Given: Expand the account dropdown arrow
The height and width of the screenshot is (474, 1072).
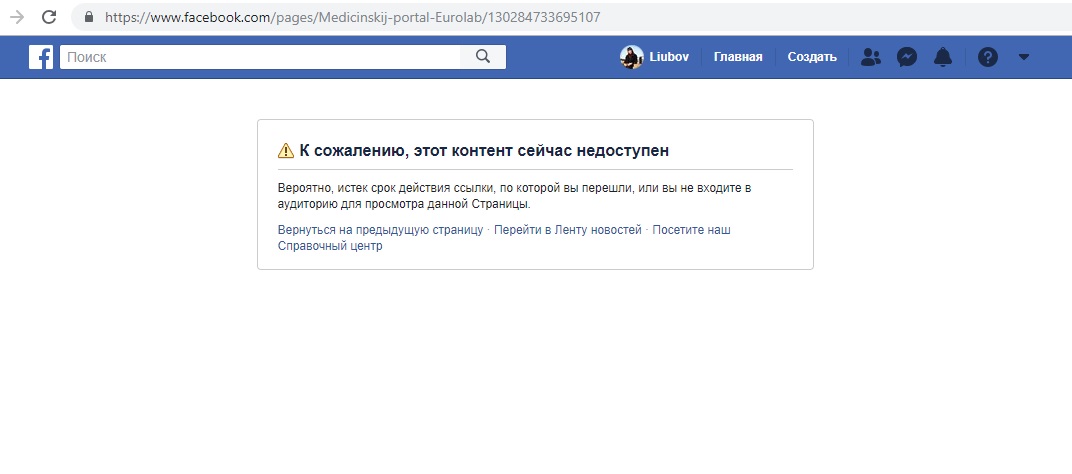Looking at the screenshot, I should coord(1023,57).
